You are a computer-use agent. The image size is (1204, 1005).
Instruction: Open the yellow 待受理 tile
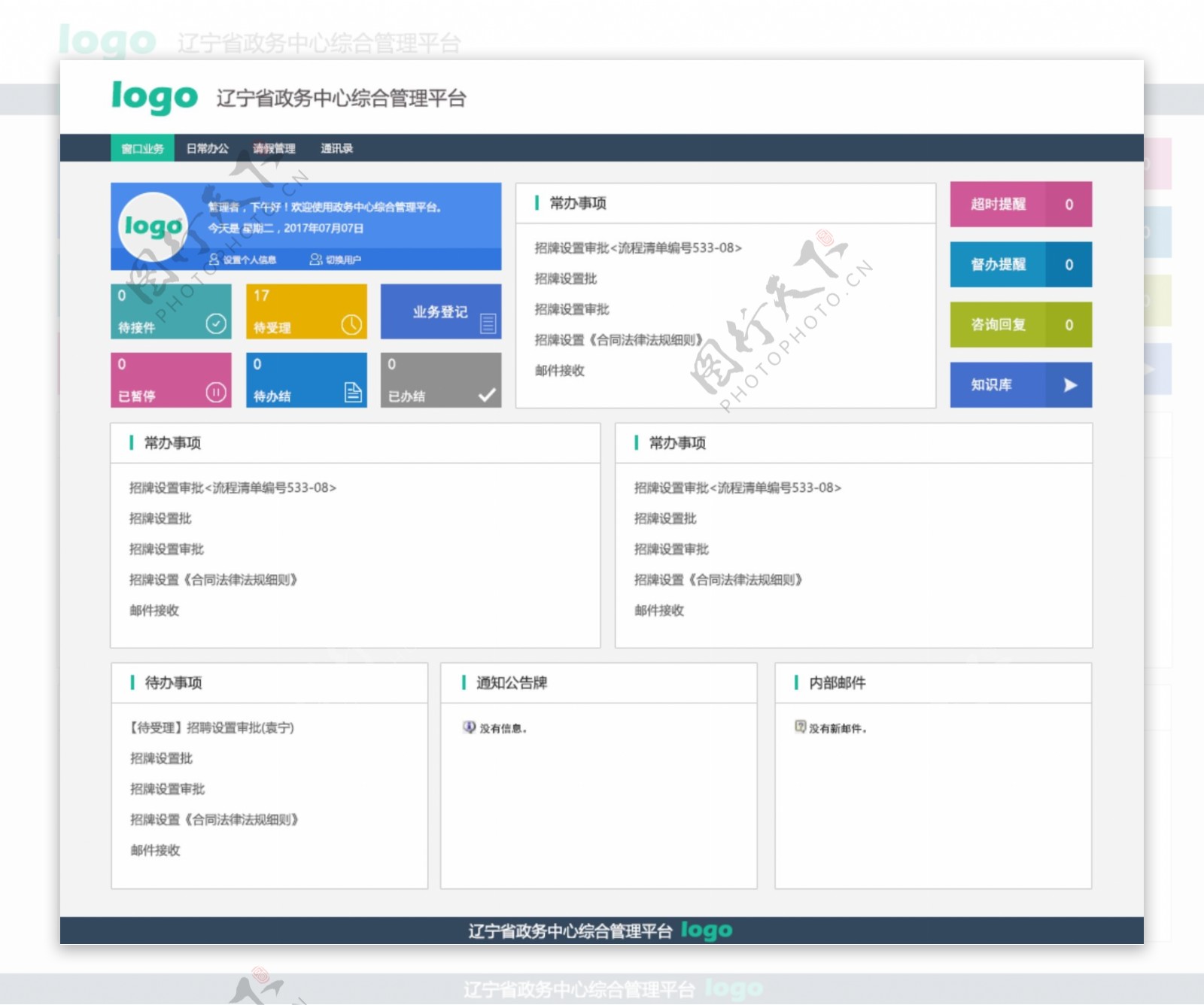306,311
